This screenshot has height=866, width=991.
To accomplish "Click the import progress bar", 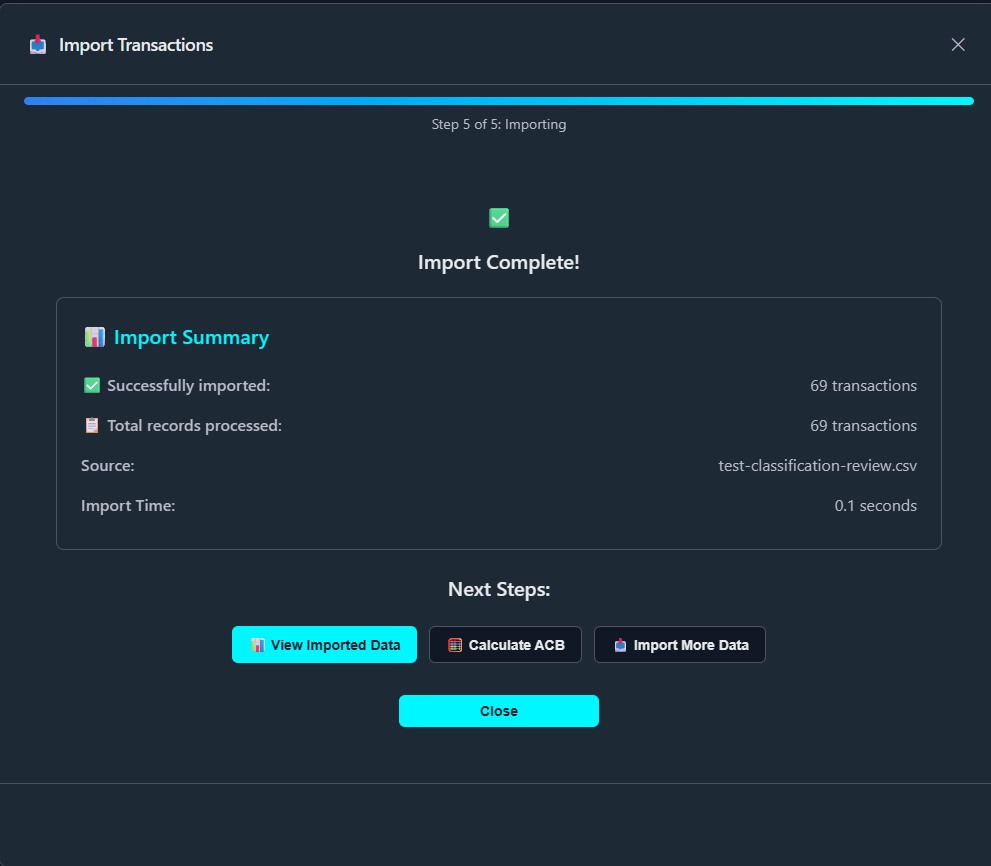I will [499, 101].
